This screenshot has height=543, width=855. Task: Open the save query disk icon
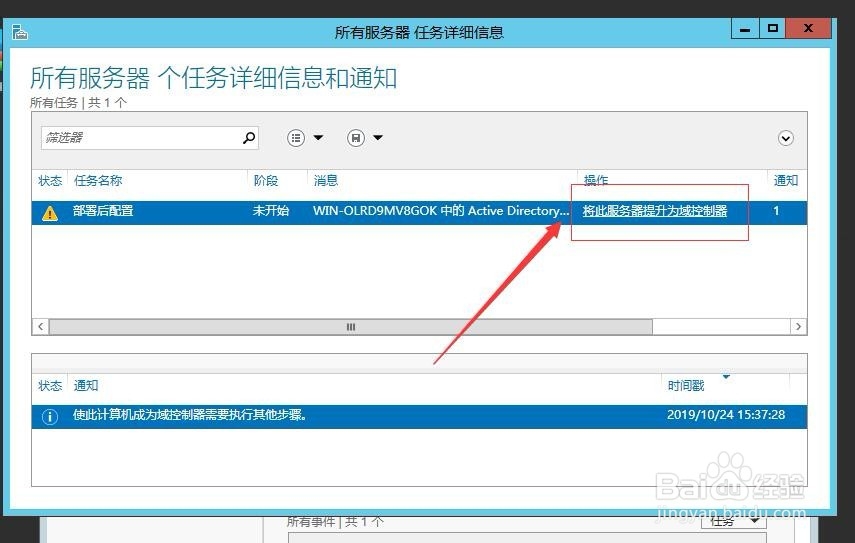tap(356, 138)
